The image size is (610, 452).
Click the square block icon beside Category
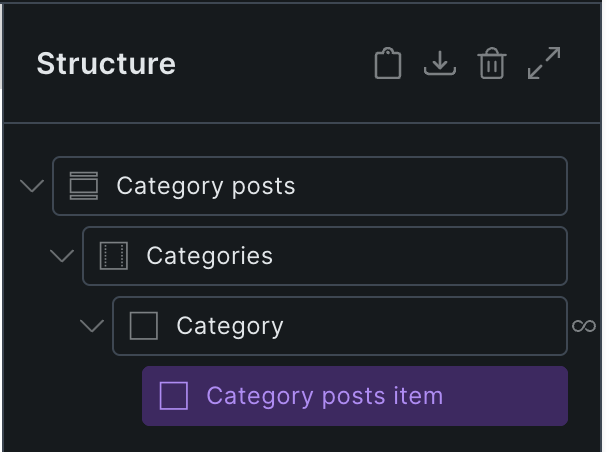[x=144, y=326]
